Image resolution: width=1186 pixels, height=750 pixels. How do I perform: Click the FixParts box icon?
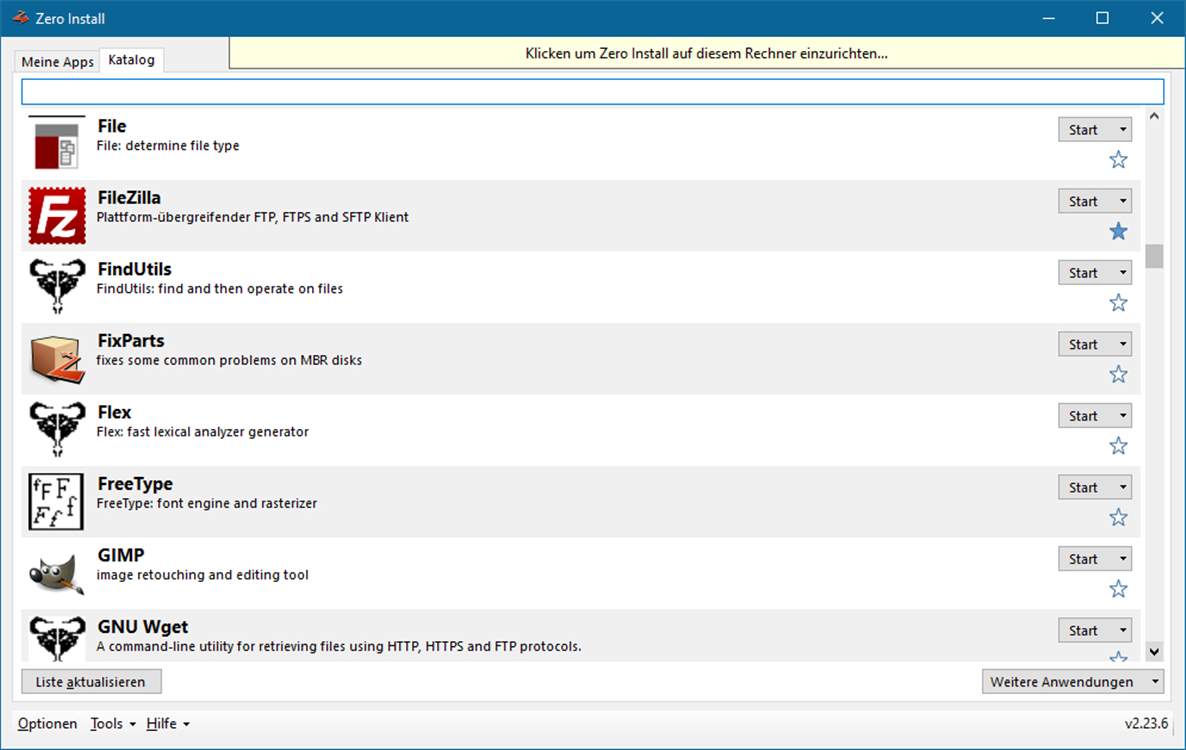tap(57, 358)
